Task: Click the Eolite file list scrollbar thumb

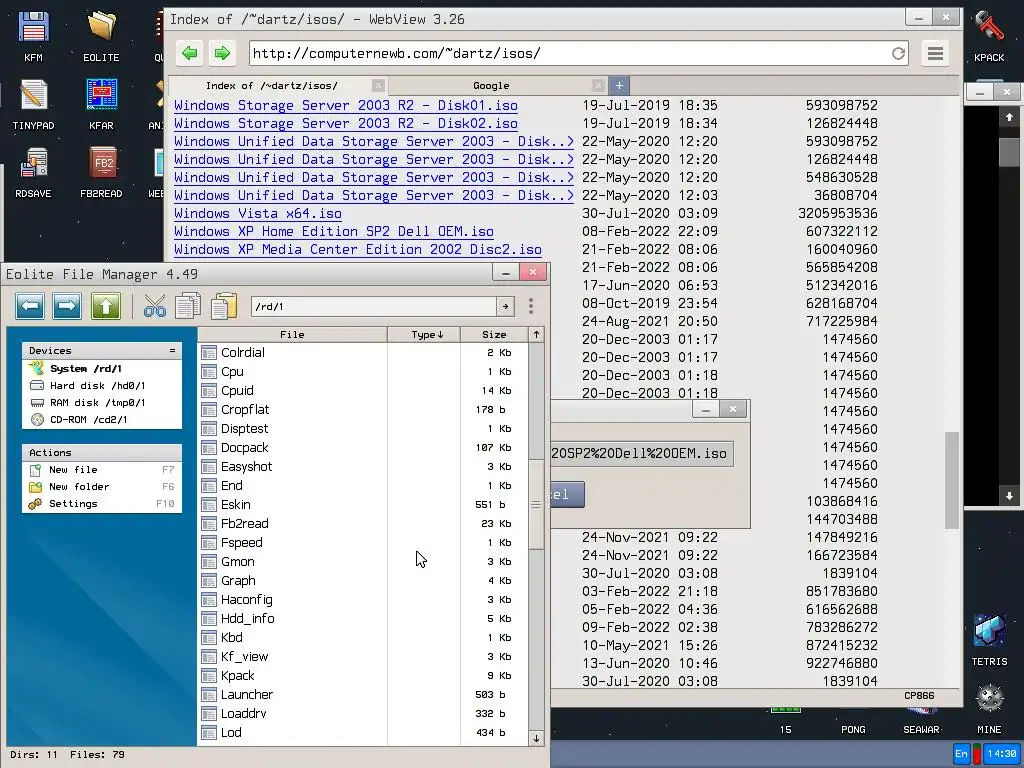Action: [536, 504]
